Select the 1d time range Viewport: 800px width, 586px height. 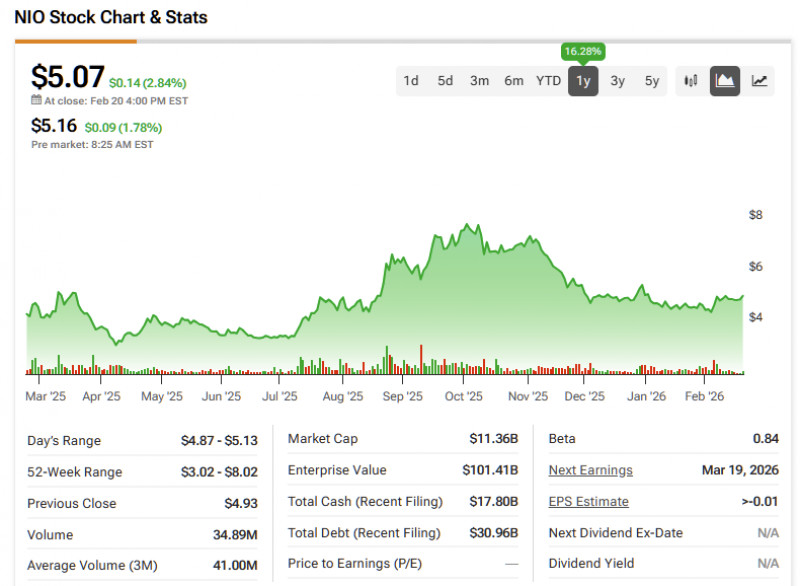[x=411, y=81]
